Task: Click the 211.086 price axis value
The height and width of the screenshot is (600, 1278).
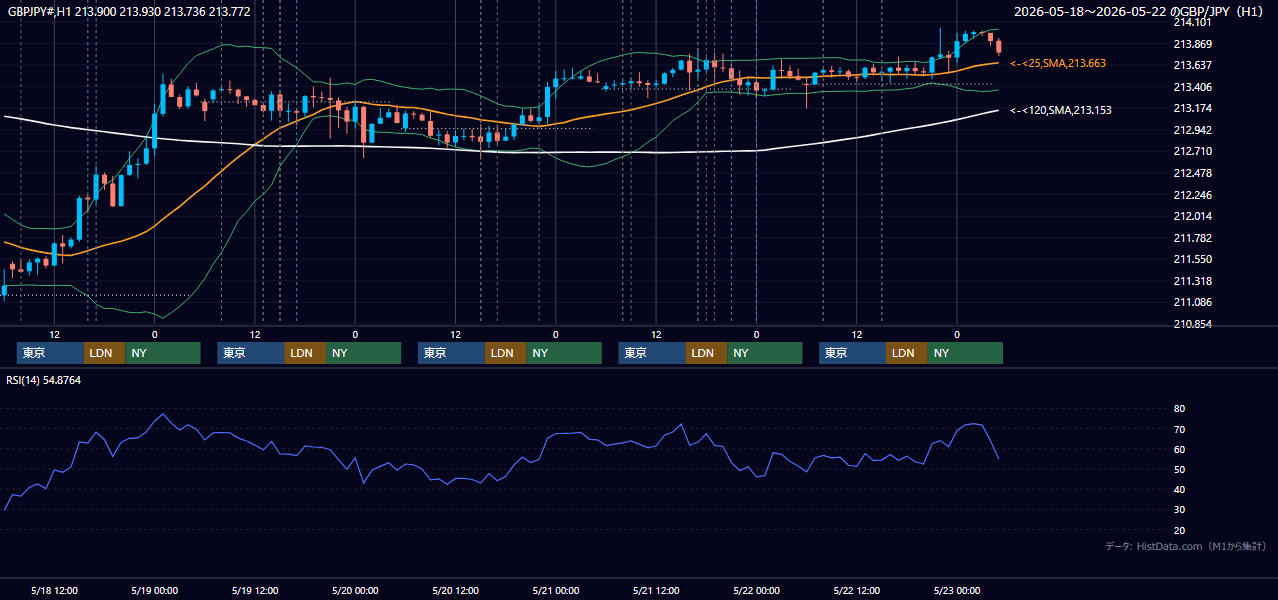Action: click(1192, 302)
